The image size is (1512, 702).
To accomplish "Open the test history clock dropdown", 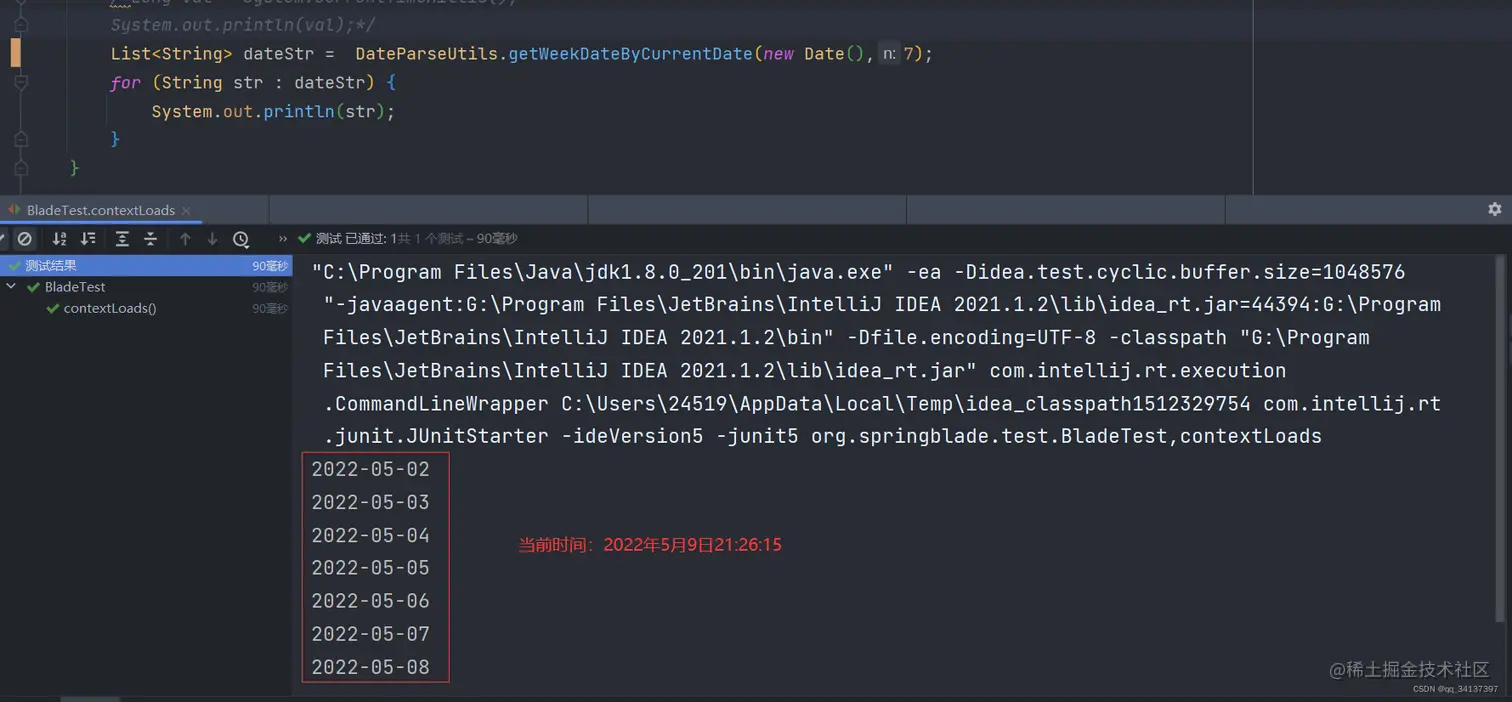I will coord(241,239).
